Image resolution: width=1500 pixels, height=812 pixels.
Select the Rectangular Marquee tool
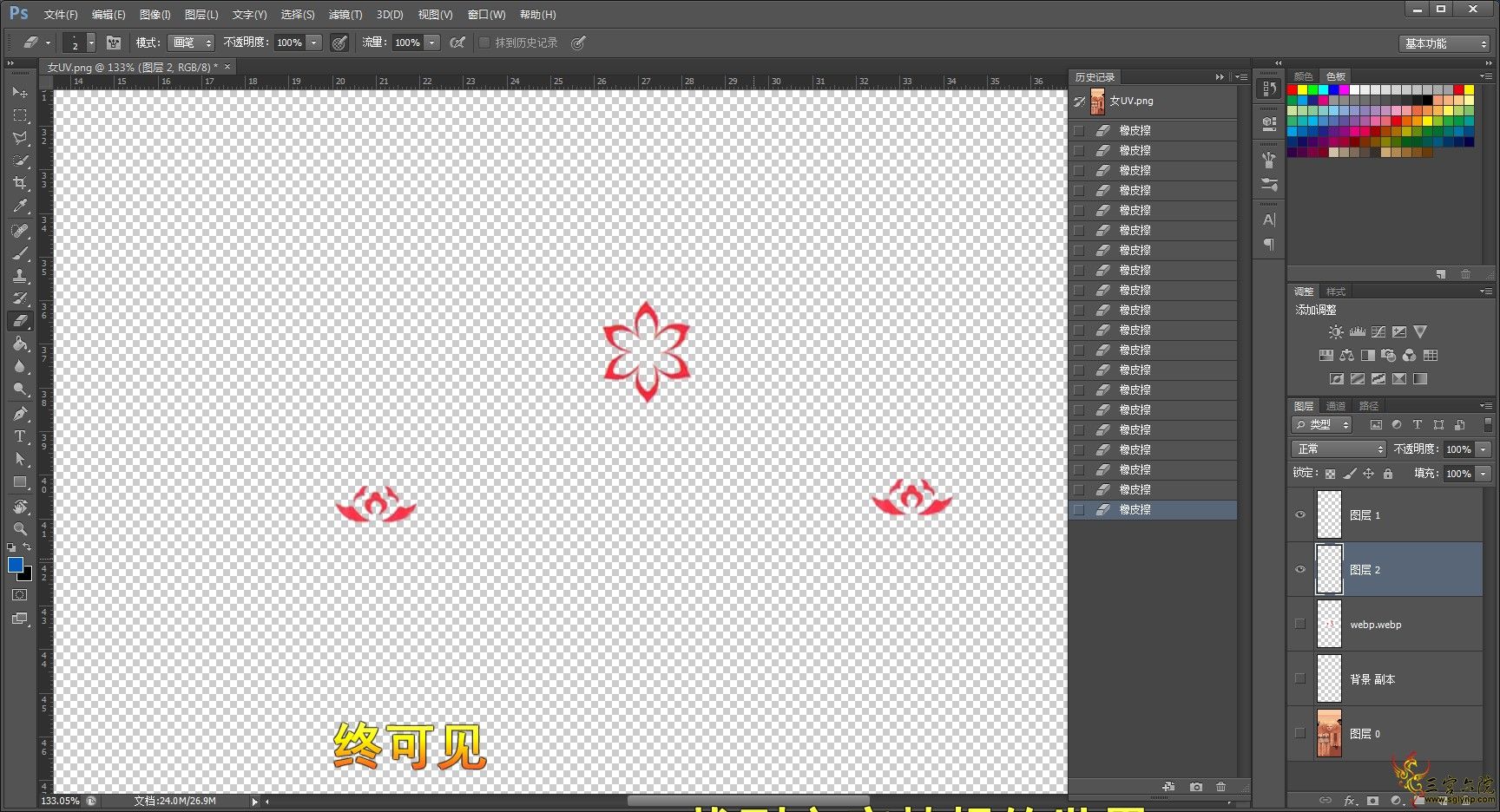tap(20, 115)
